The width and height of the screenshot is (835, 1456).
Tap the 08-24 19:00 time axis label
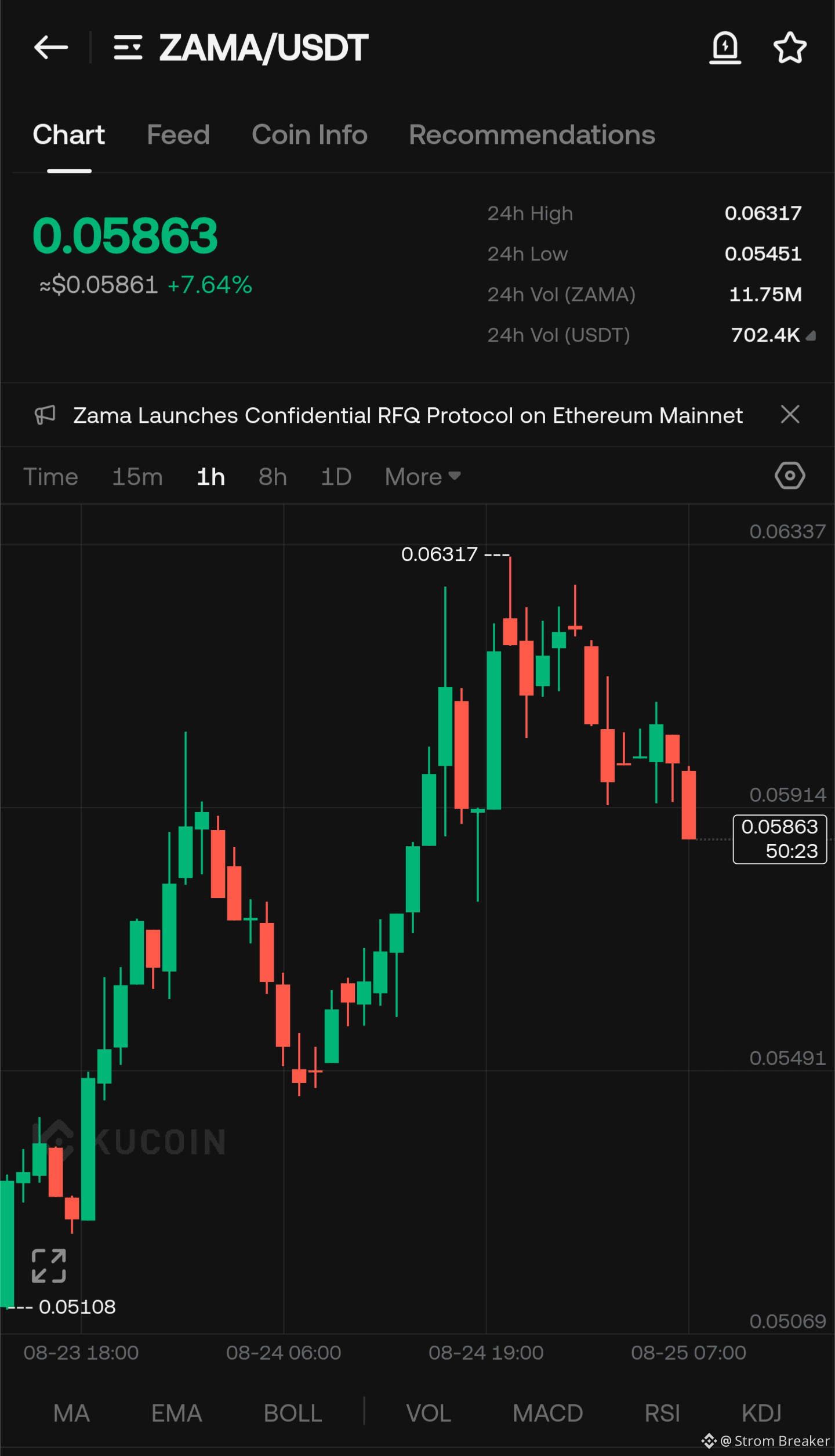pyautogui.click(x=486, y=1353)
